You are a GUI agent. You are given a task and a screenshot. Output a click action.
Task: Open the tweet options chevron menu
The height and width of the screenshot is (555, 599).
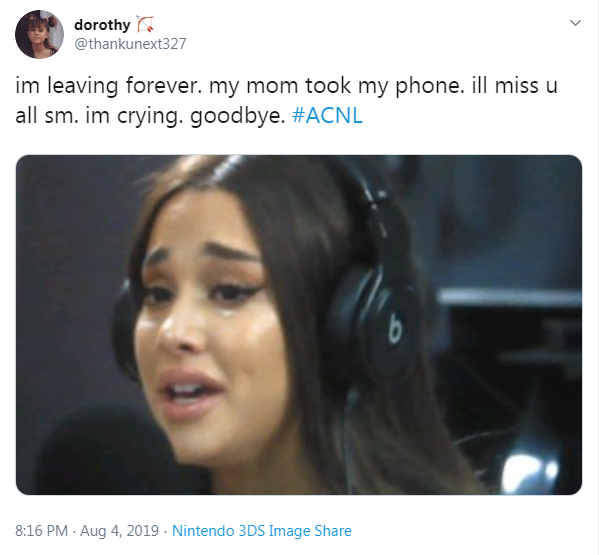point(575,23)
